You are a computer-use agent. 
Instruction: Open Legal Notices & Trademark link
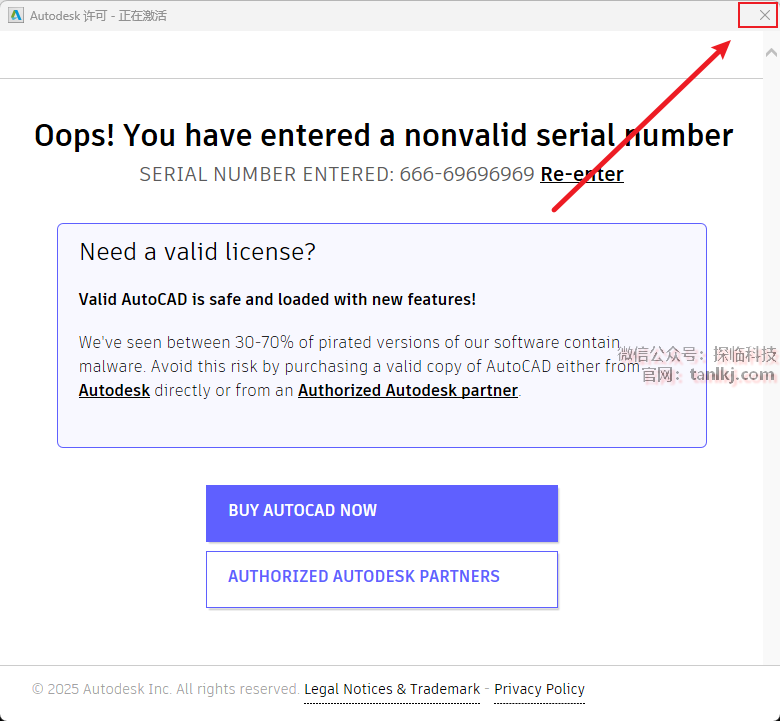click(392, 689)
